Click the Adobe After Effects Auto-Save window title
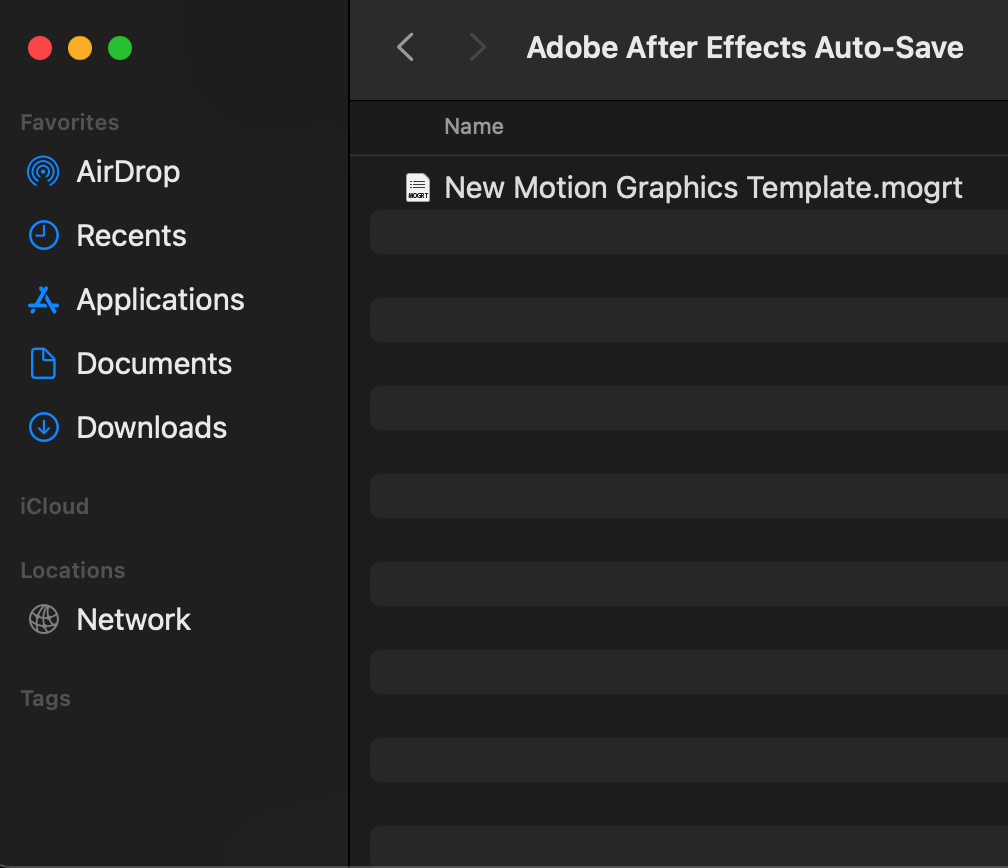The height and width of the screenshot is (868, 1008). 745,47
